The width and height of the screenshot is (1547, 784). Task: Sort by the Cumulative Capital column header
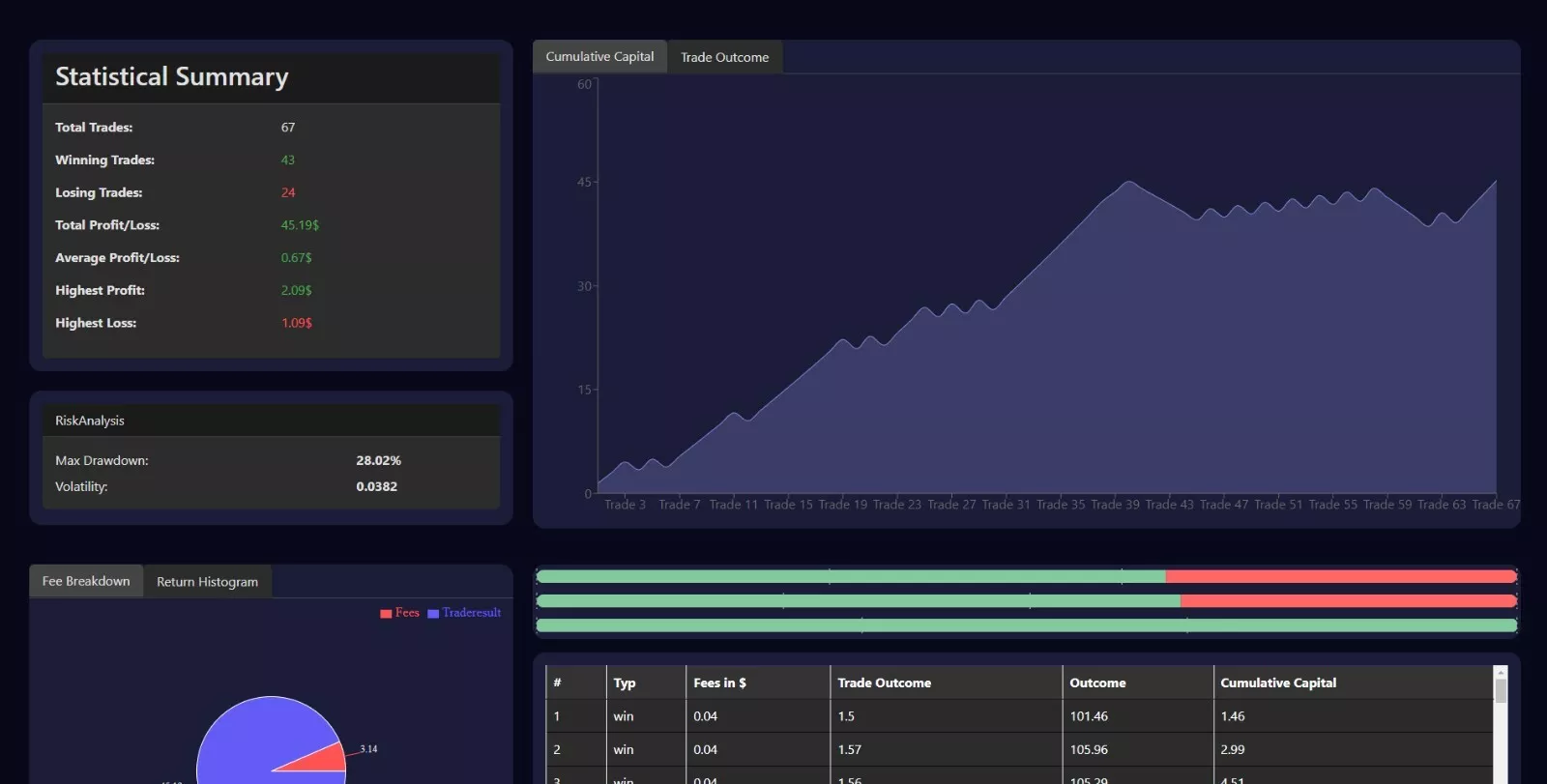(x=1353, y=682)
